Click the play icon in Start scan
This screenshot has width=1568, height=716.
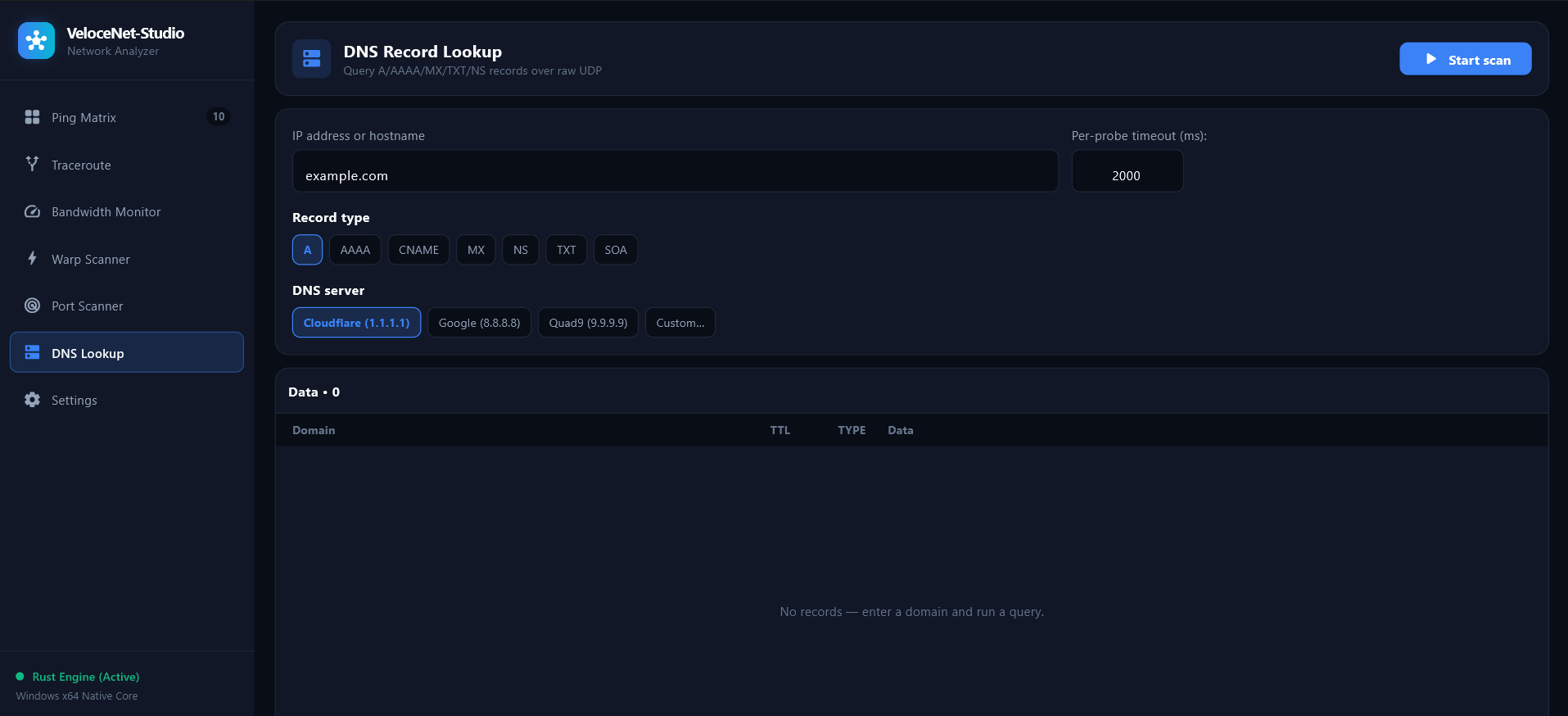pos(1430,59)
